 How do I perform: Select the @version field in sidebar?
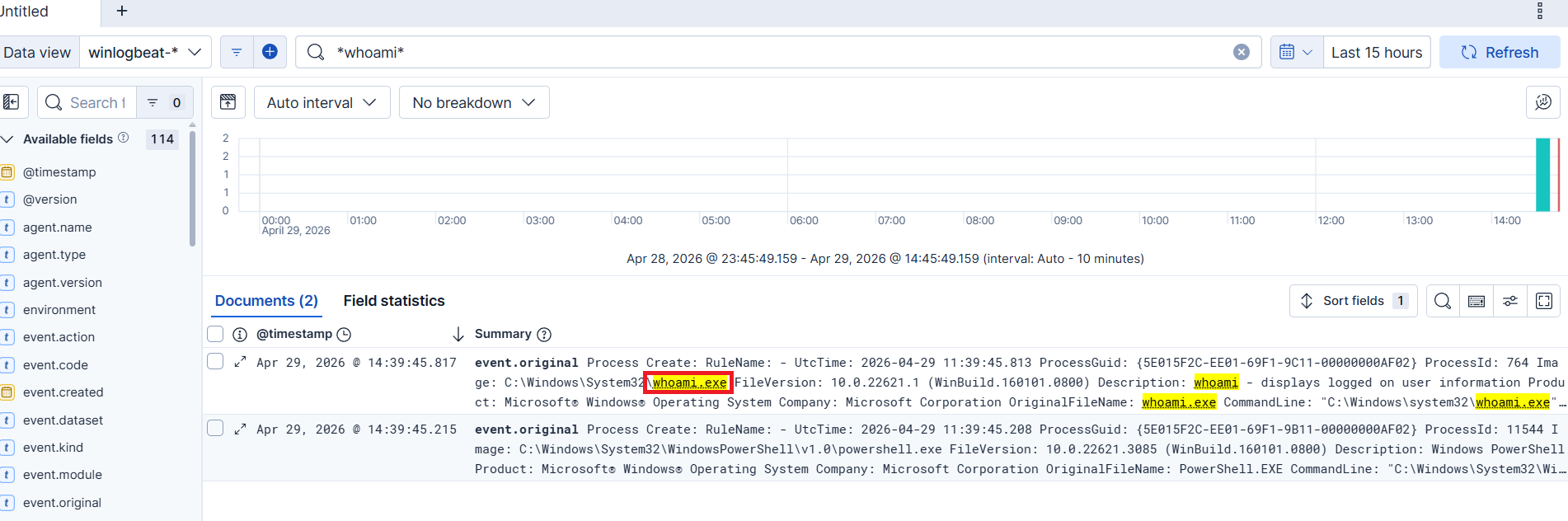click(49, 199)
